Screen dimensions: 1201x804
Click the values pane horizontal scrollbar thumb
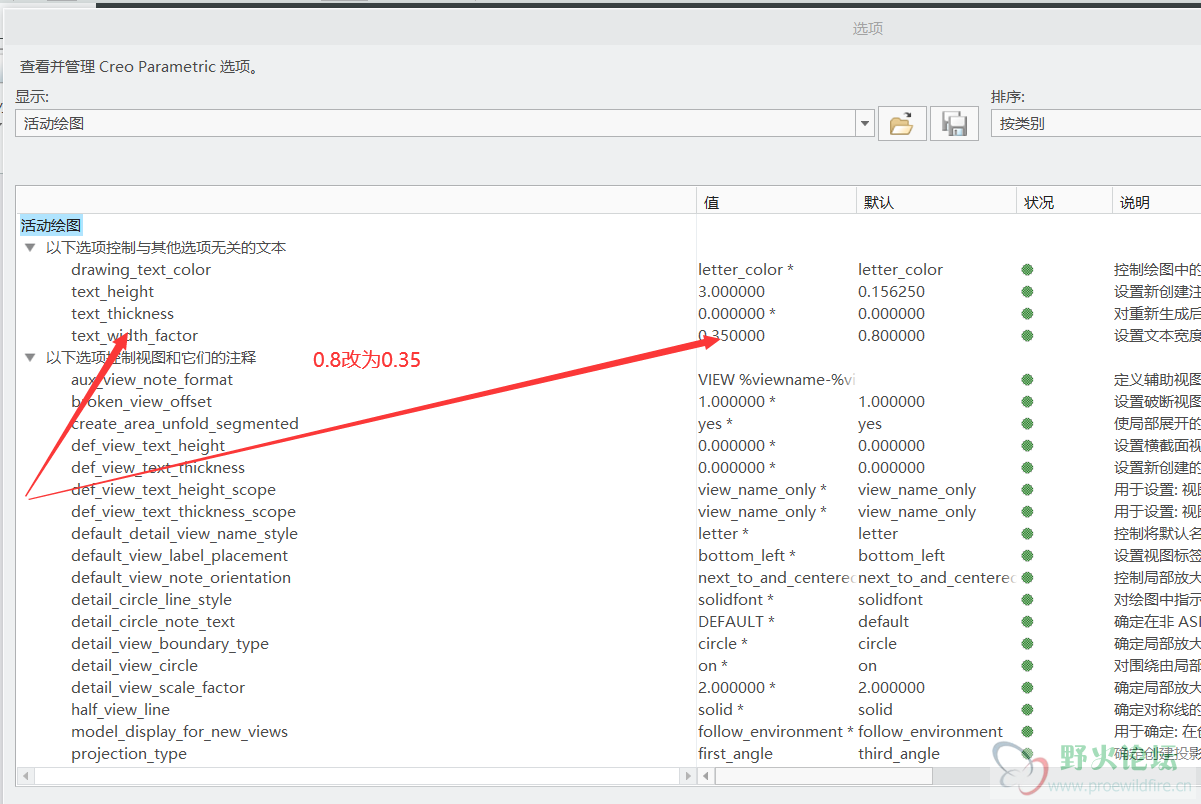coord(824,776)
